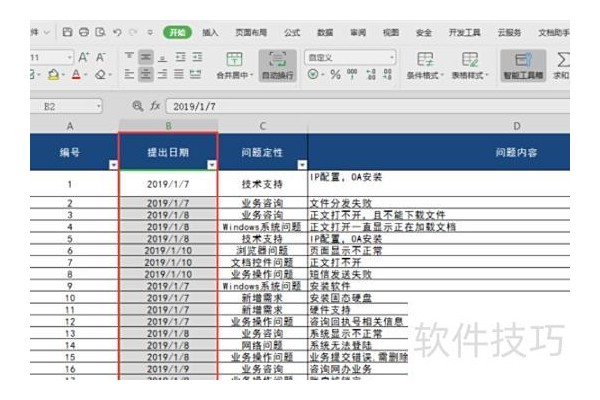This screenshot has height=400, width=600.
Task: Align text left
Action: pyautogui.click(x=129, y=74)
